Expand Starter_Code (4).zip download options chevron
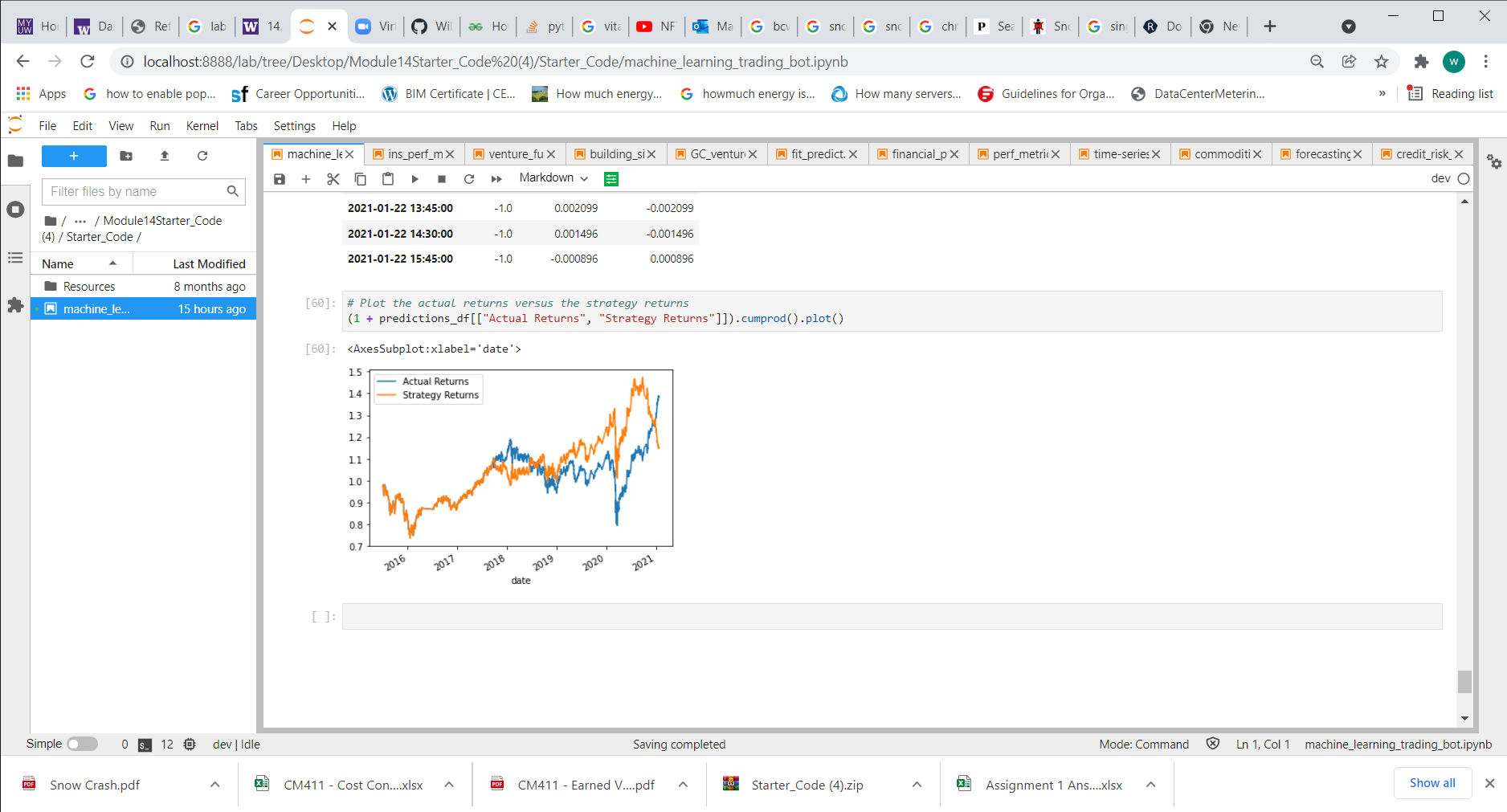This screenshot has height=812, width=1507. (917, 785)
